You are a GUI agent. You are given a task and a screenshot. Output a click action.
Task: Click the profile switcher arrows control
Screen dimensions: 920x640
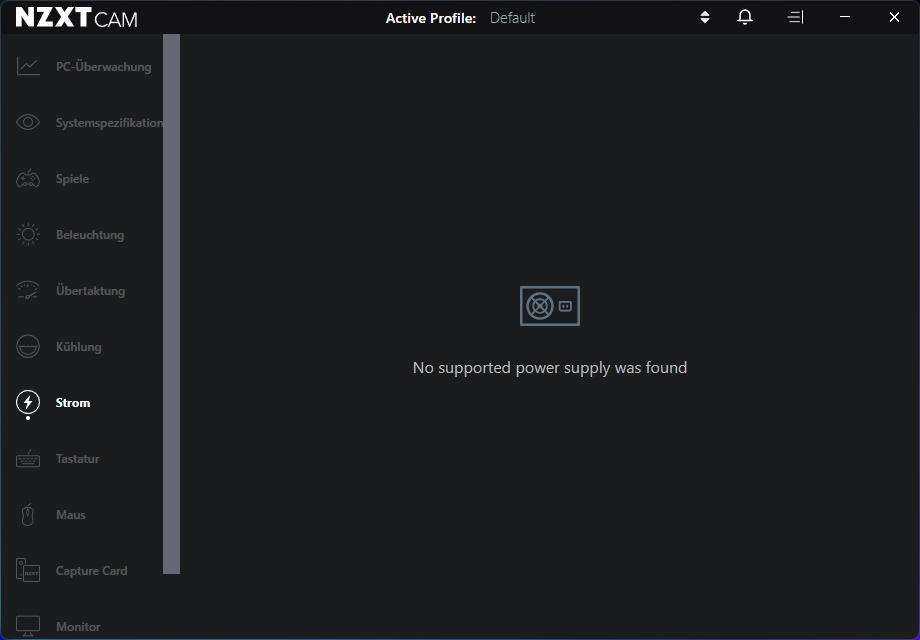click(x=704, y=17)
